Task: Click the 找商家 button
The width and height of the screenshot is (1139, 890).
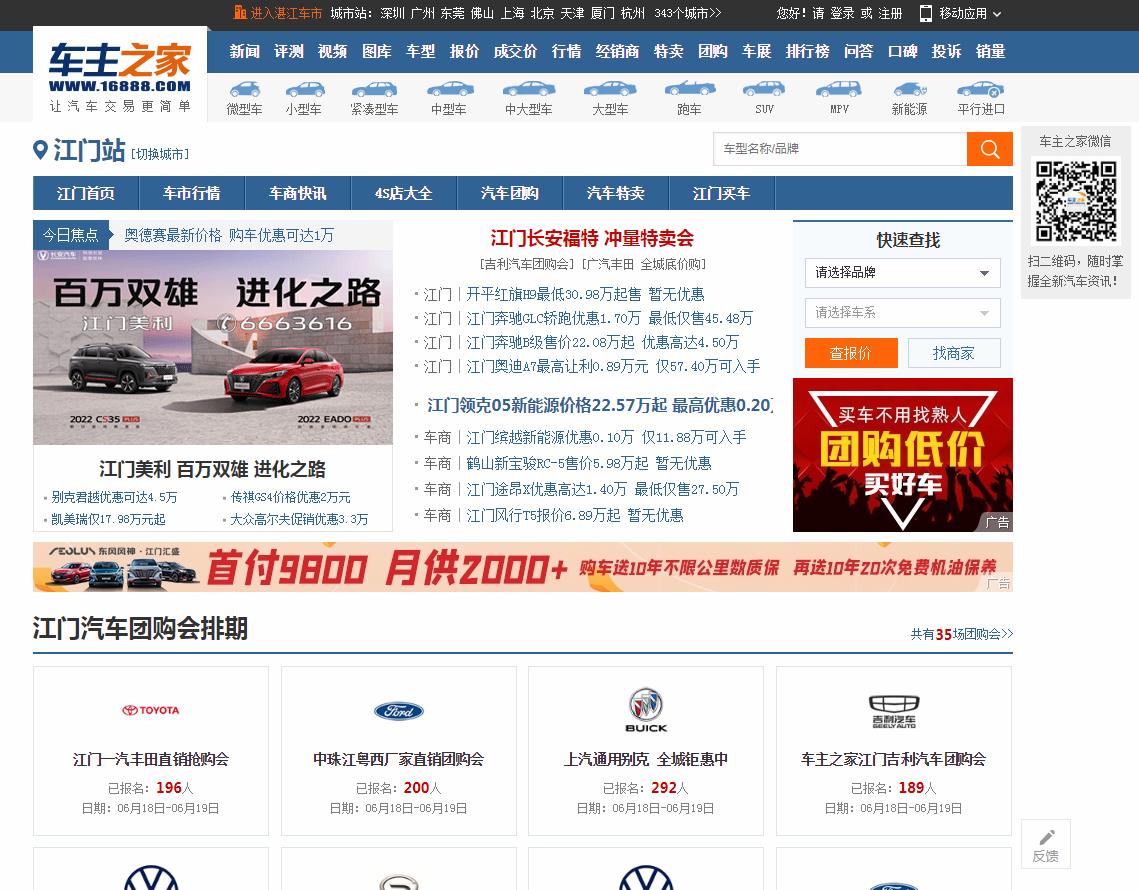Action: 954,353
